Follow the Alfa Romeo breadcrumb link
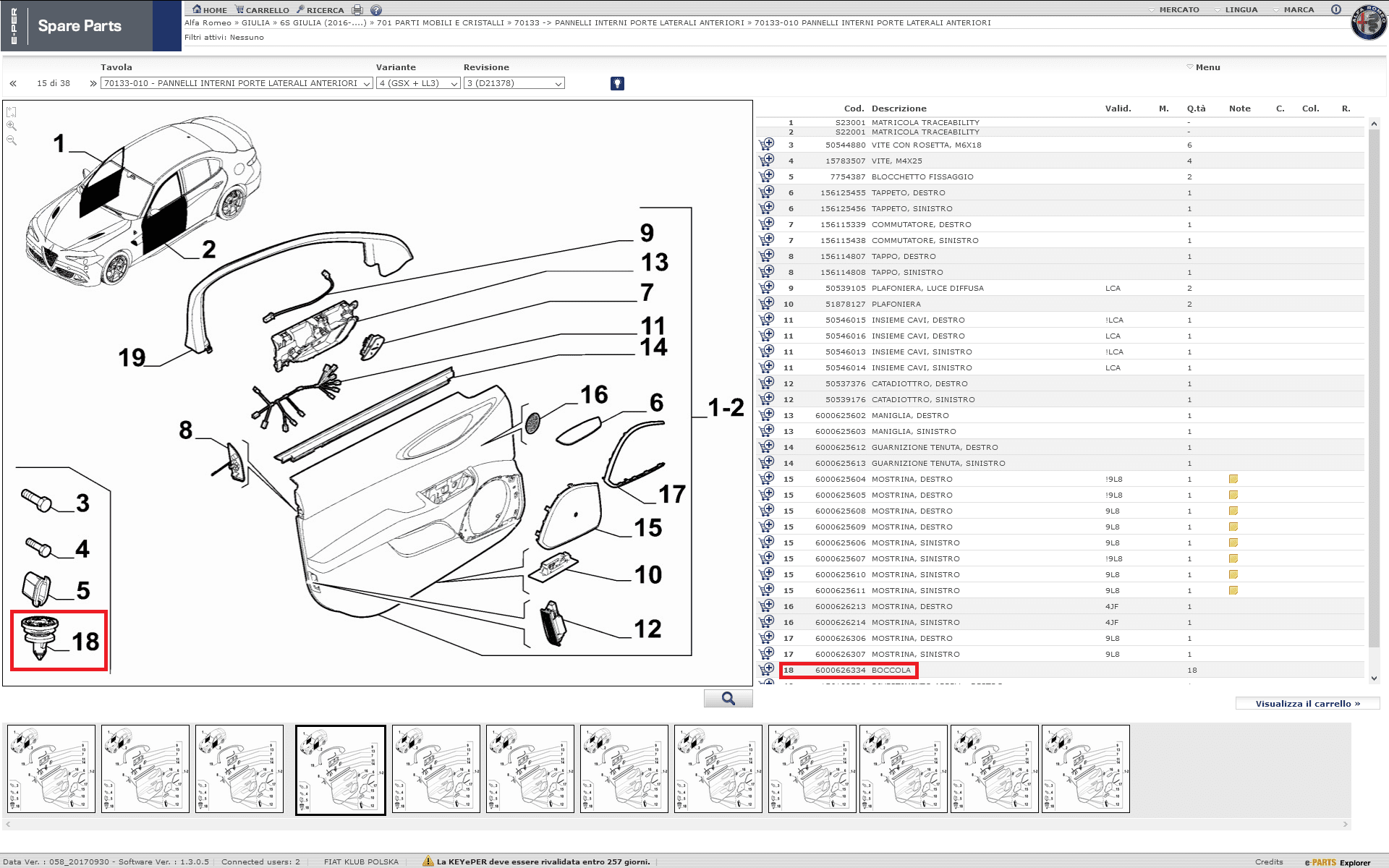 208,23
